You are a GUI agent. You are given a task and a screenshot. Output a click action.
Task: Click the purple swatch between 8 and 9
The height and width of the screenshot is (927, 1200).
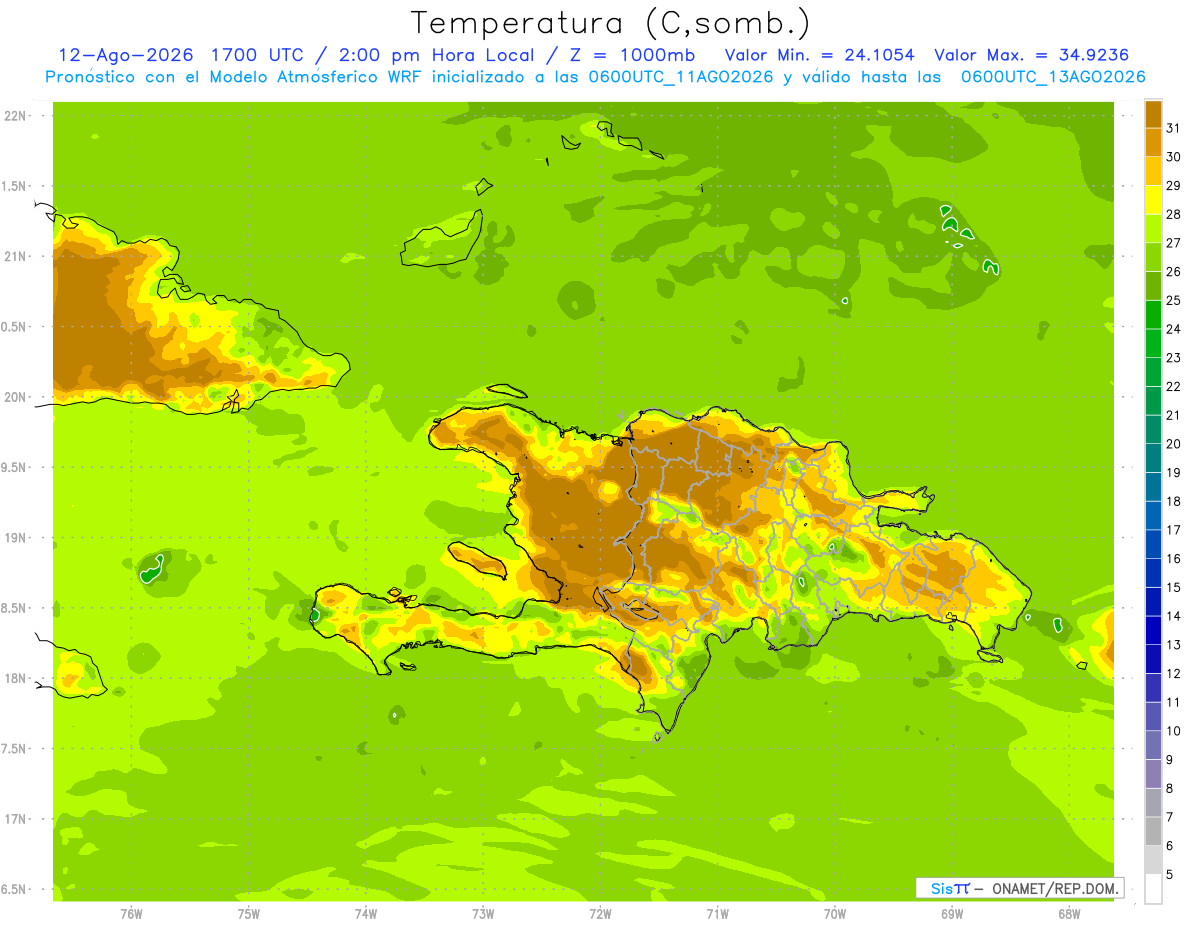(1153, 774)
